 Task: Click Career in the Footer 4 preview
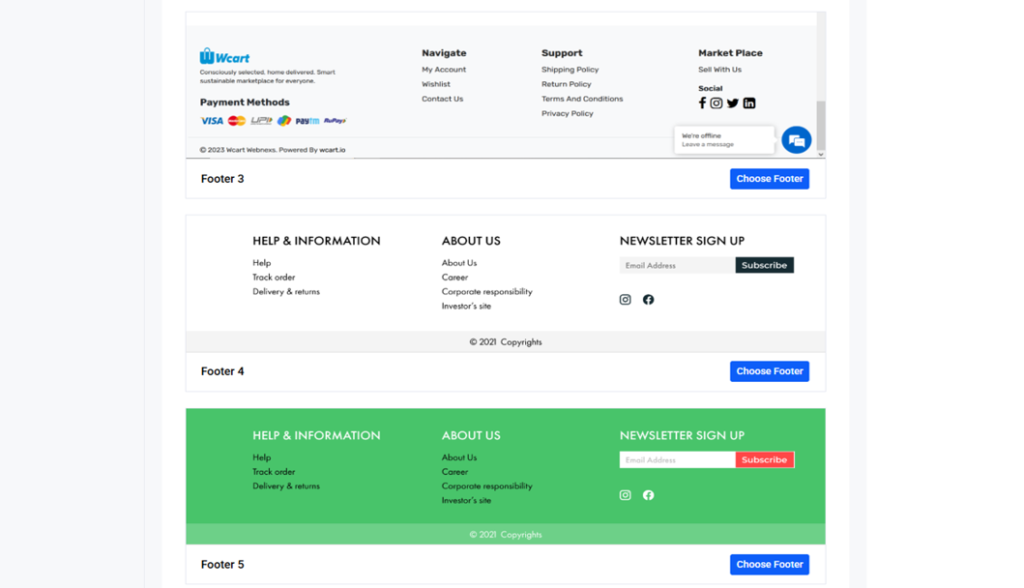click(x=455, y=277)
